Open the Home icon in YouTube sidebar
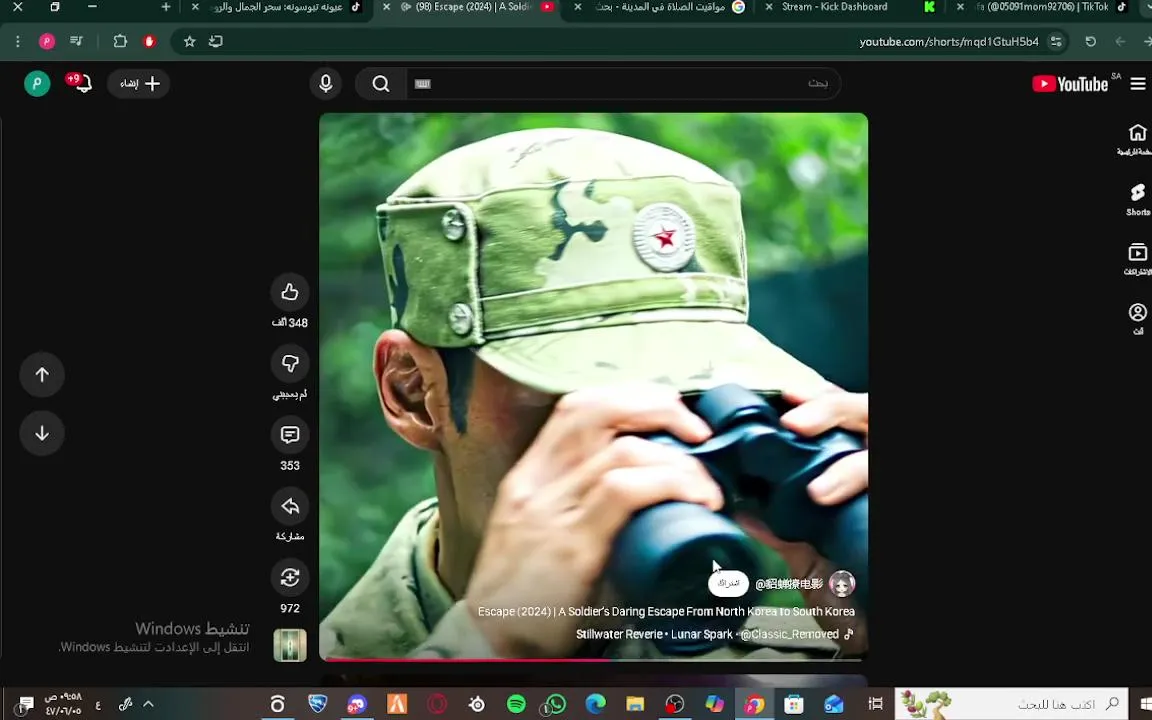Viewport: 1152px width, 720px height. click(x=1137, y=140)
